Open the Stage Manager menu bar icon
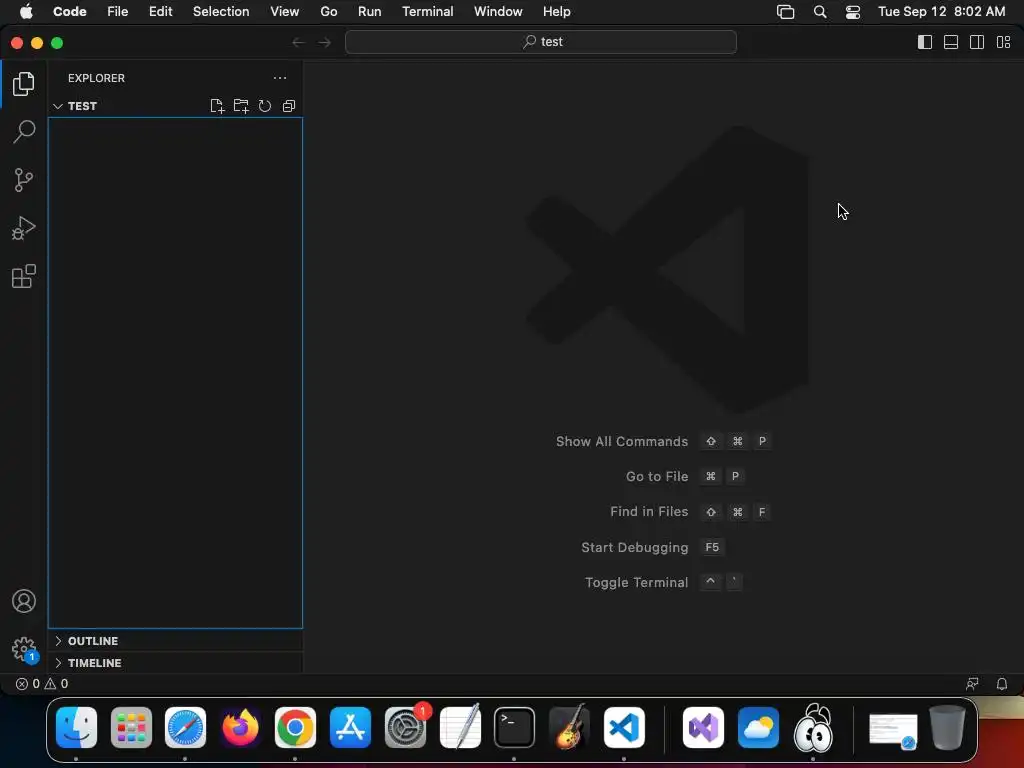Screen dimensions: 1024x768 786,12
